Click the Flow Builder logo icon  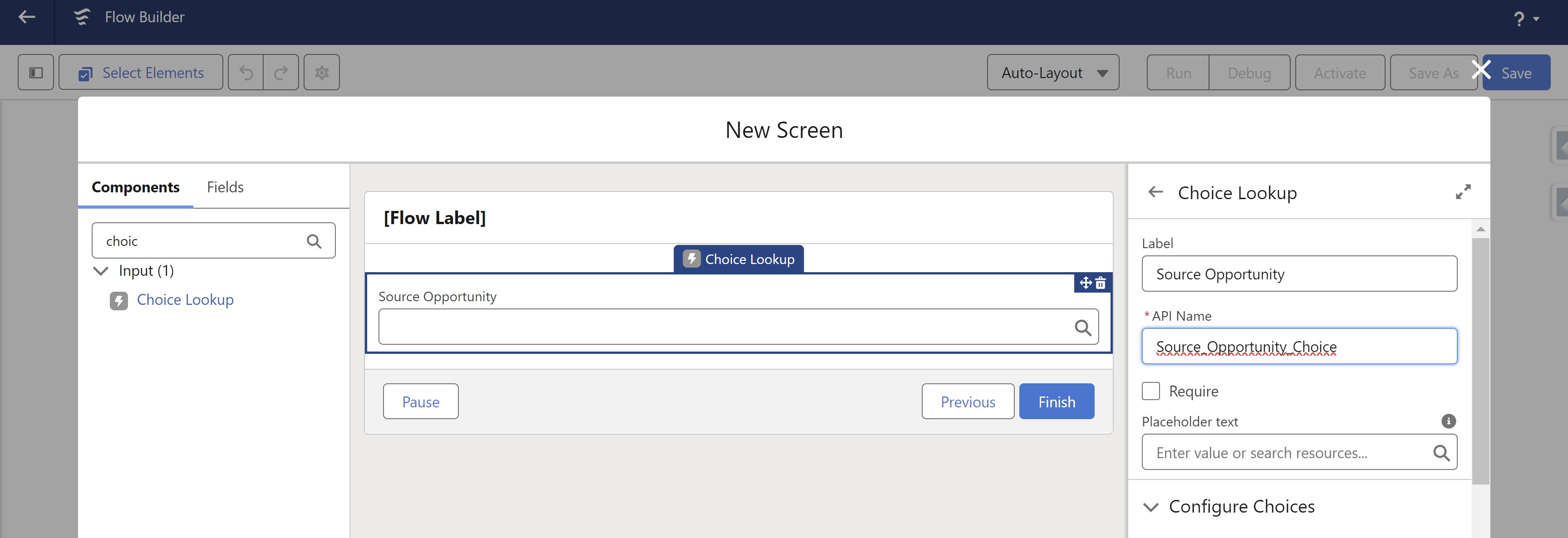tap(82, 17)
